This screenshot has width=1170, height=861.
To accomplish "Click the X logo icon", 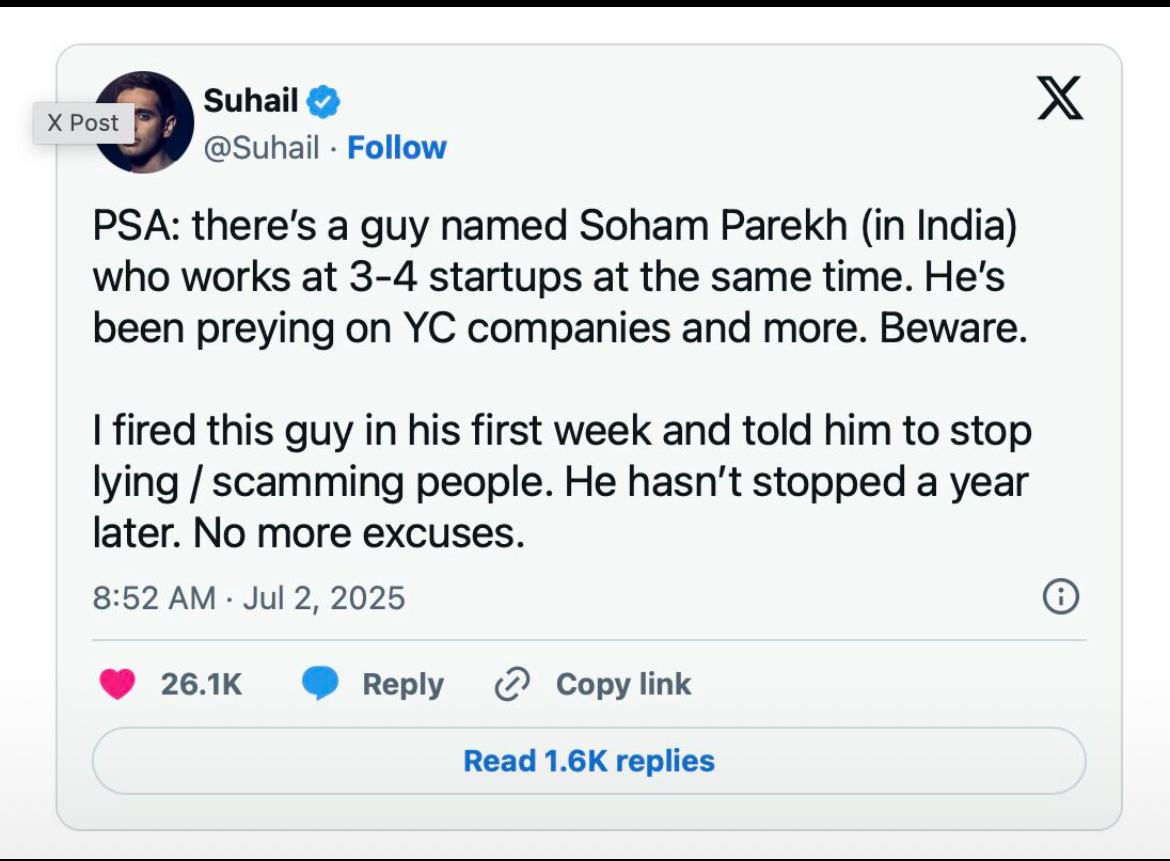I will (x=1059, y=100).
